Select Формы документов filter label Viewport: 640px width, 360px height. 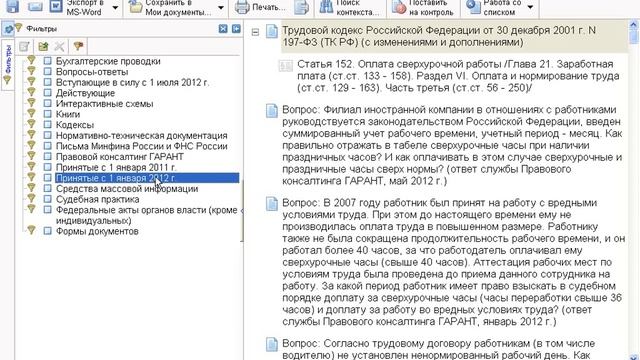pyautogui.click(x=97, y=231)
